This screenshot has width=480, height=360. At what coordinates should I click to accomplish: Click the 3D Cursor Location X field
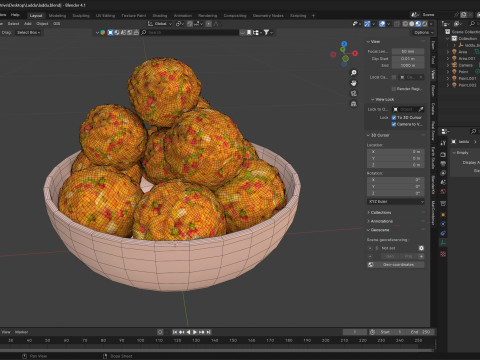pyautogui.click(x=396, y=152)
